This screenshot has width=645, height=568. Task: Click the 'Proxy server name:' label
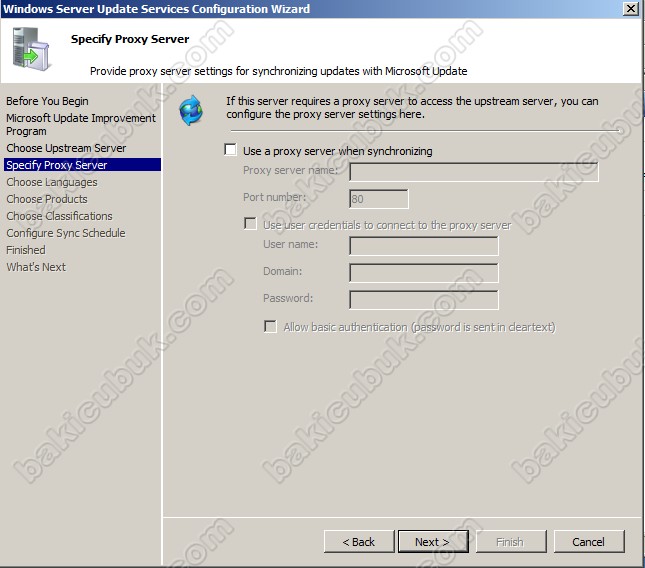pyautogui.click(x=290, y=170)
